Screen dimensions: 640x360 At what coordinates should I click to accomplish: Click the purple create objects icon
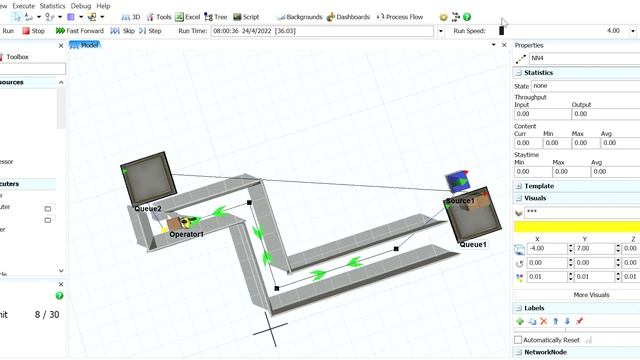pos(71,17)
